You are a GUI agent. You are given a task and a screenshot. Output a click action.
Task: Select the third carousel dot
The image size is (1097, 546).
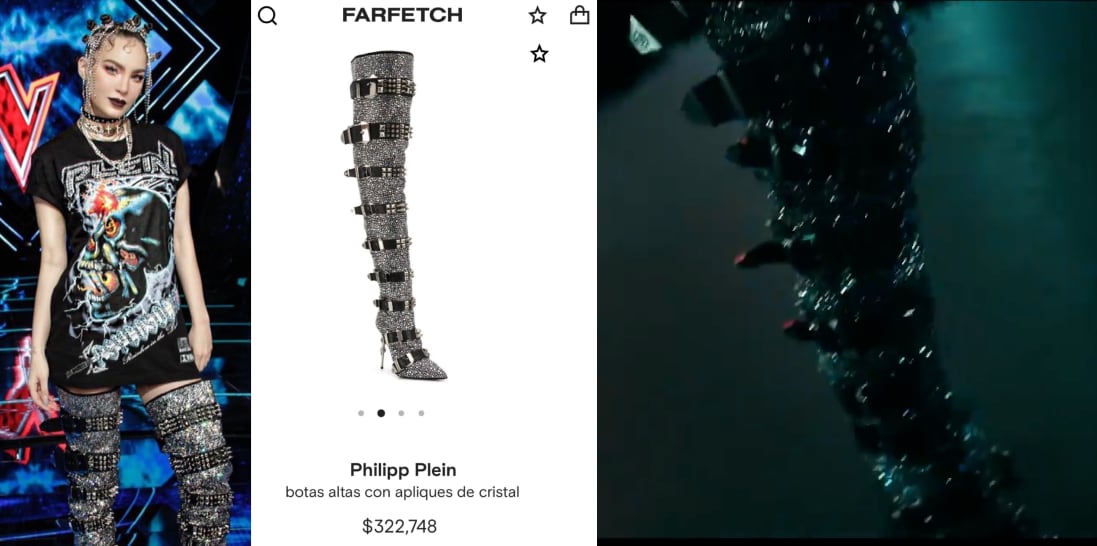point(401,413)
